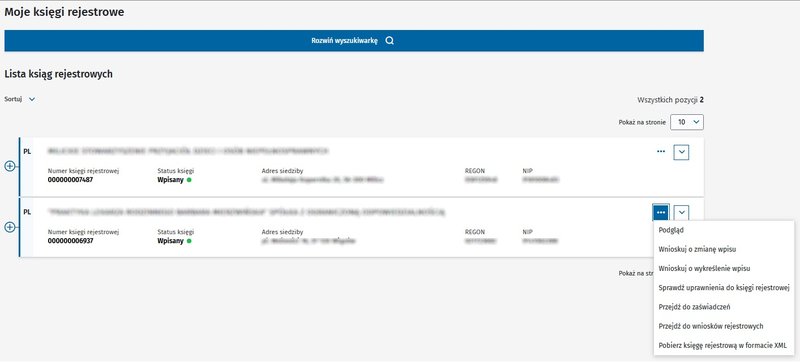Open three-dots menu for register 000000007487
Screen dimensions: 800x362
coord(661,151)
